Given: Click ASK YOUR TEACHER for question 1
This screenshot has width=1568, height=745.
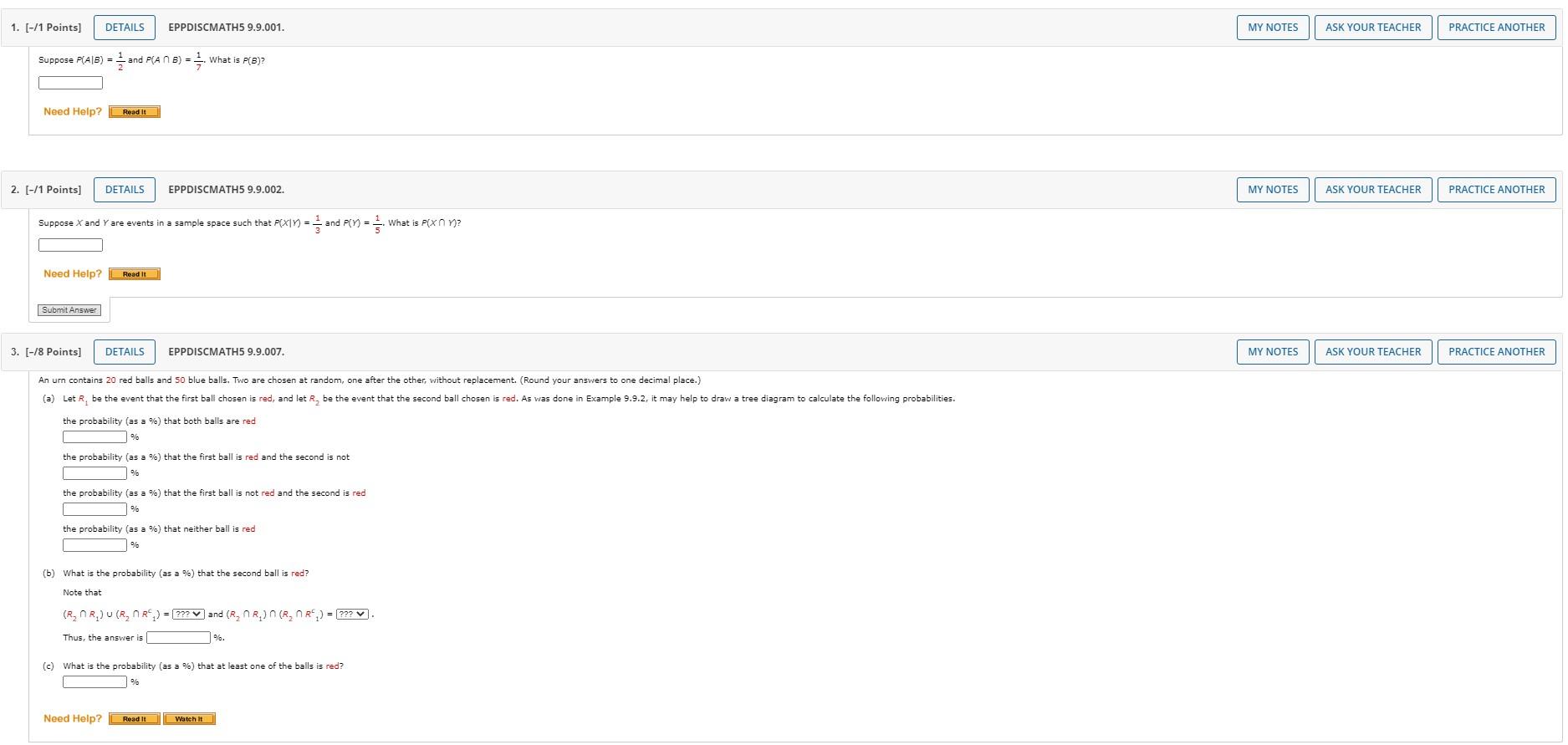Looking at the screenshot, I should (1373, 28).
